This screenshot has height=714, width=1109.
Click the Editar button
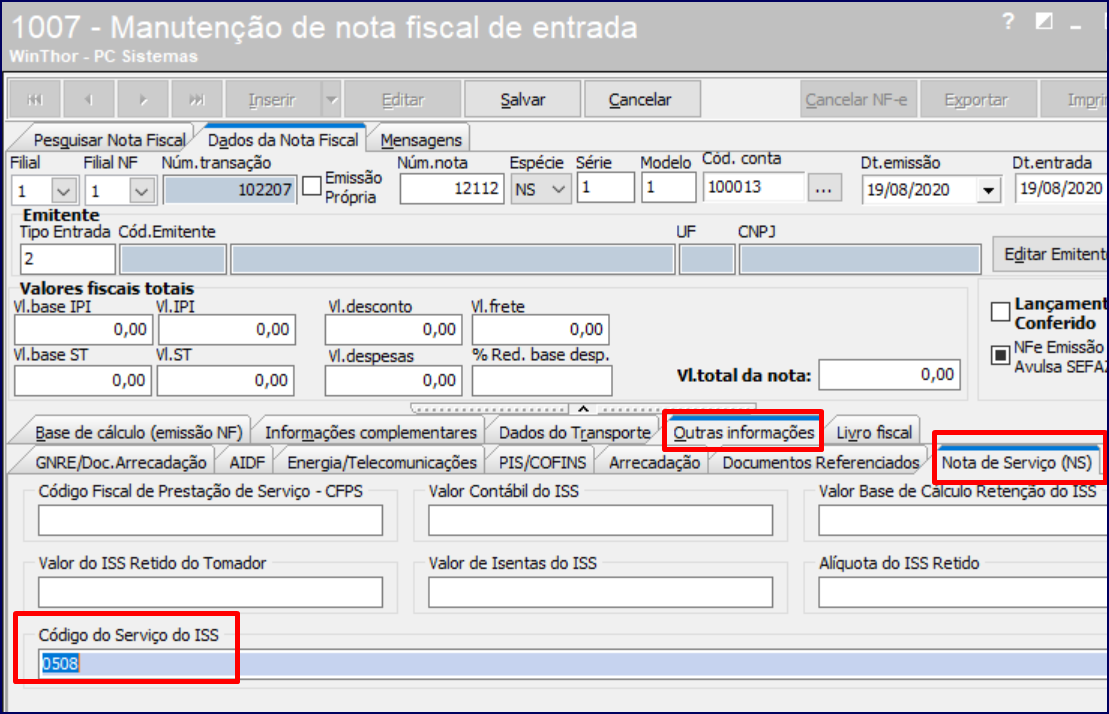pos(403,100)
